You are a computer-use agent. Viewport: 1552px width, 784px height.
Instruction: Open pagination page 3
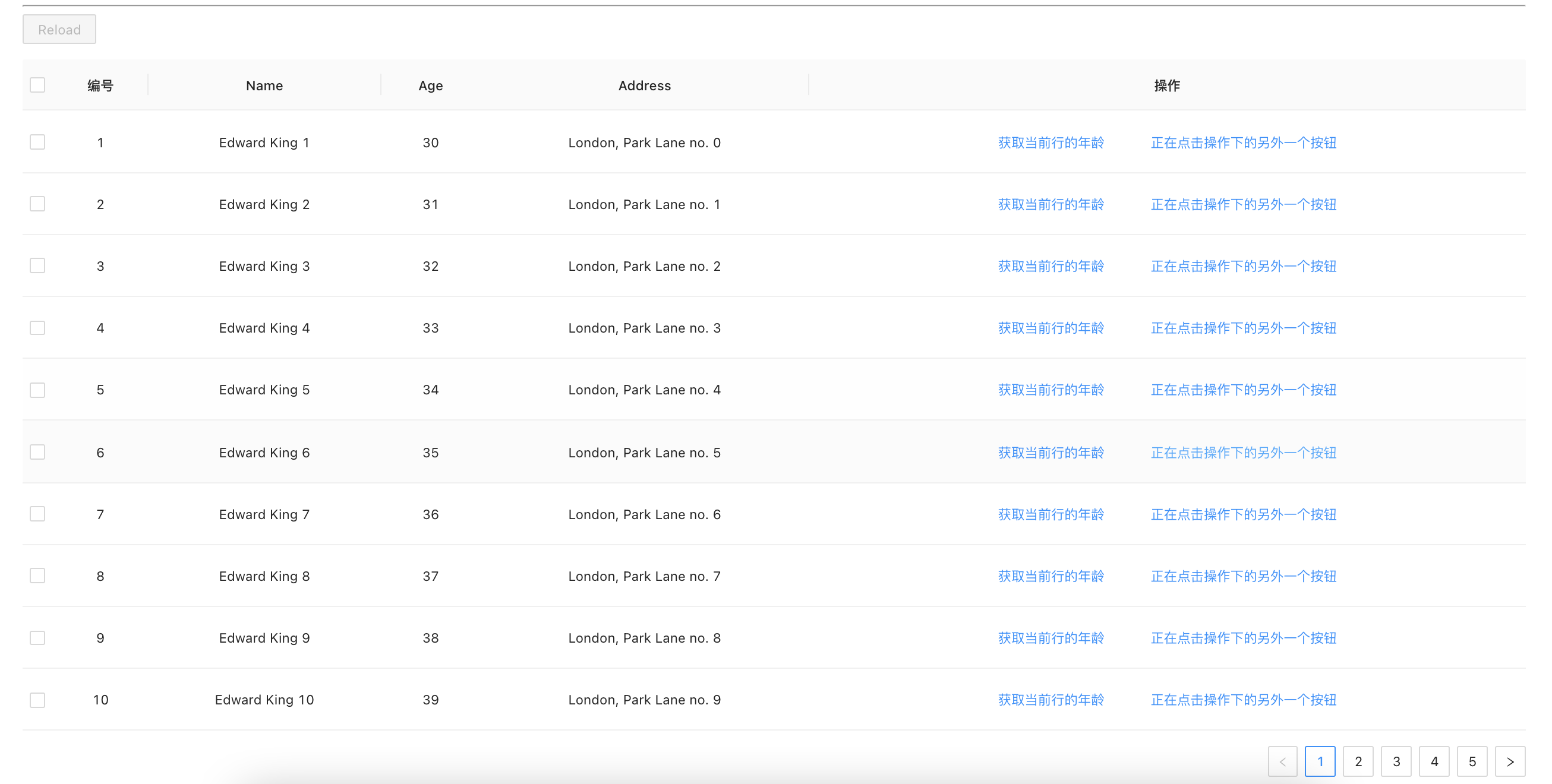point(1396,761)
